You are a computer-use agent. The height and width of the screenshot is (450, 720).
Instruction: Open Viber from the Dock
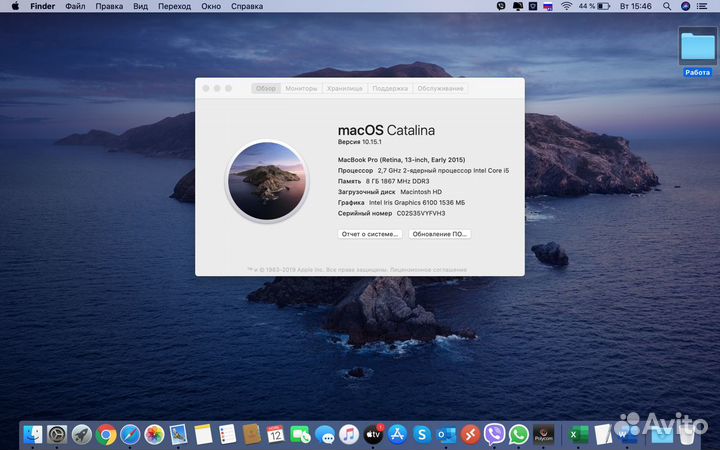pyautogui.click(x=495, y=434)
